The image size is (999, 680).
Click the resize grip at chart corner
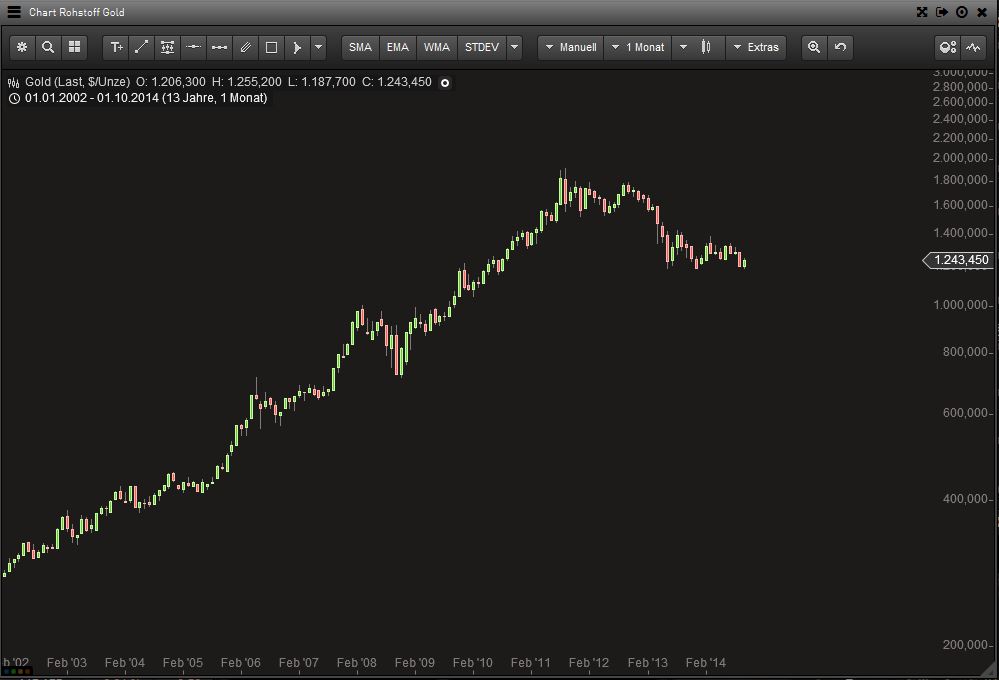click(989, 669)
